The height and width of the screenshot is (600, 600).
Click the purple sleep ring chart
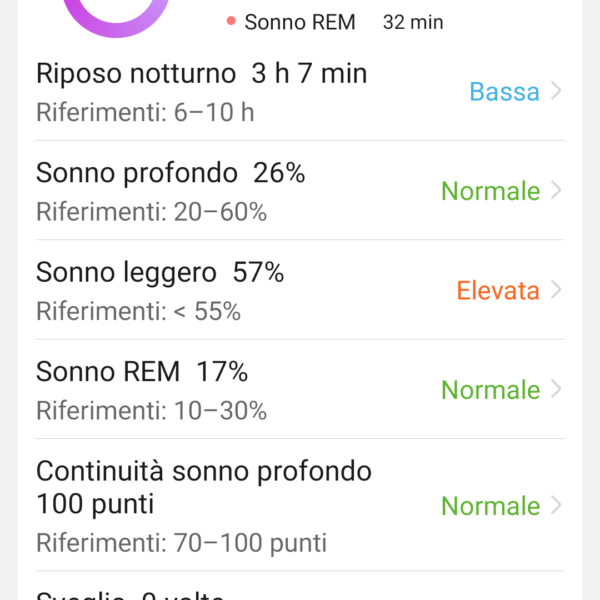click(116, 15)
